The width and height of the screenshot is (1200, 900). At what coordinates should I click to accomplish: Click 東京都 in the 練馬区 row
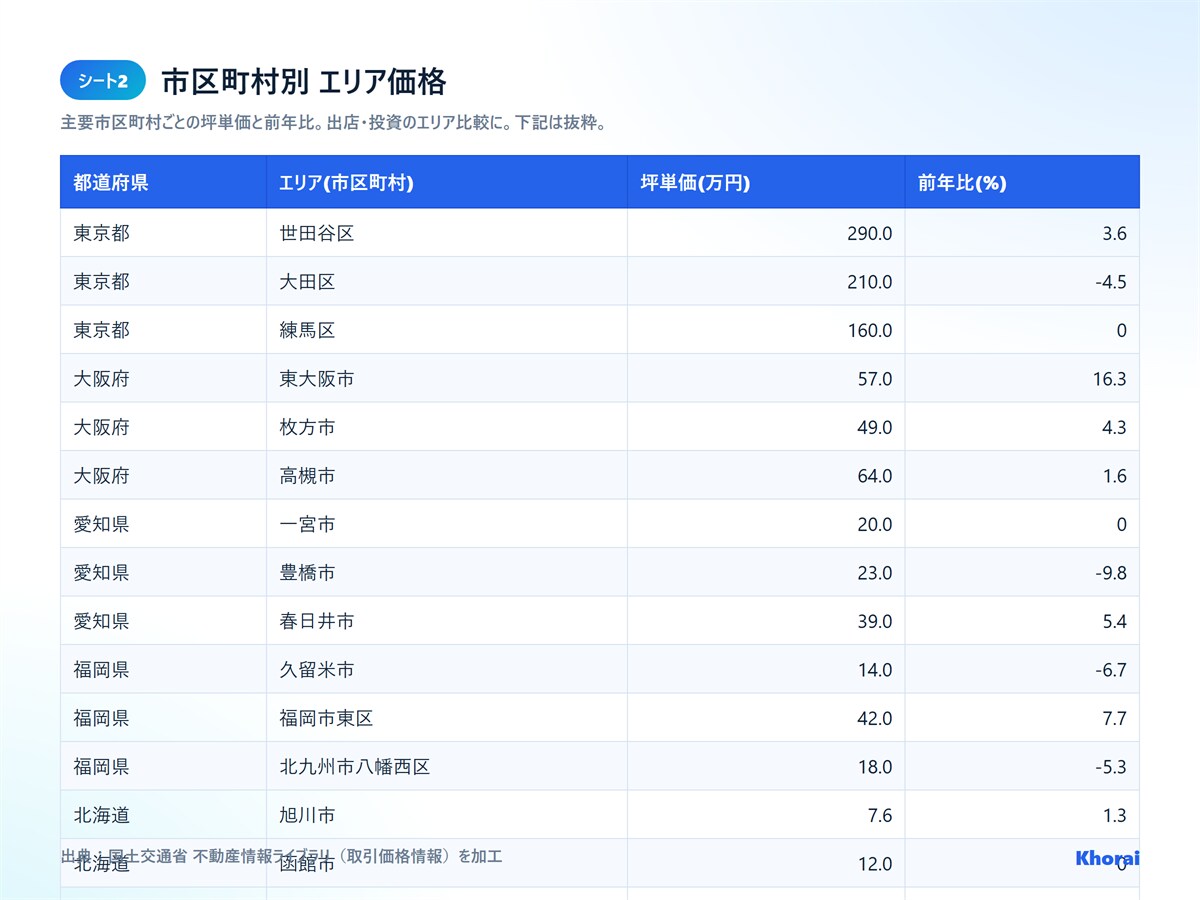coord(101,330)
